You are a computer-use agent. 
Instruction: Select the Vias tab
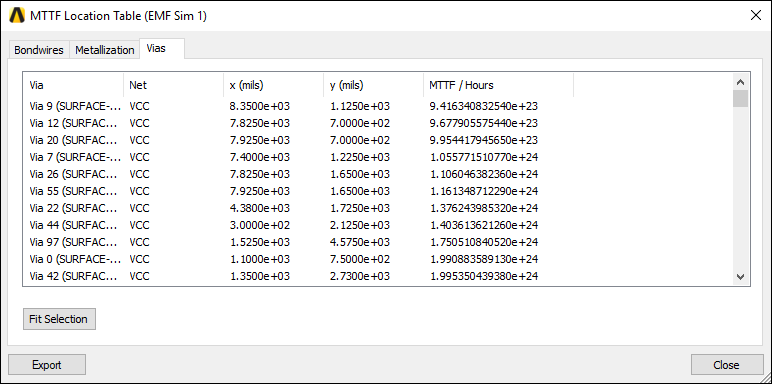coord(162,49)
